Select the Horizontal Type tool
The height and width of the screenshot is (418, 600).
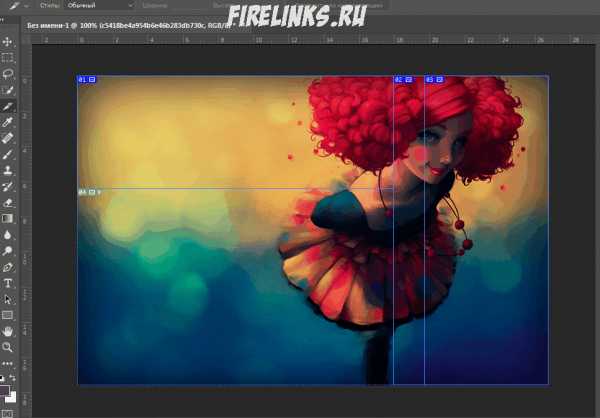(7, 283)
